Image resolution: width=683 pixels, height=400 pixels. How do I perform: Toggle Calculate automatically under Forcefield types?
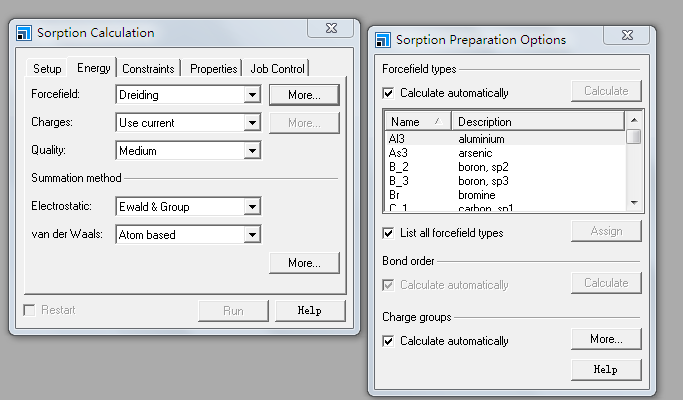click(389, 93)
